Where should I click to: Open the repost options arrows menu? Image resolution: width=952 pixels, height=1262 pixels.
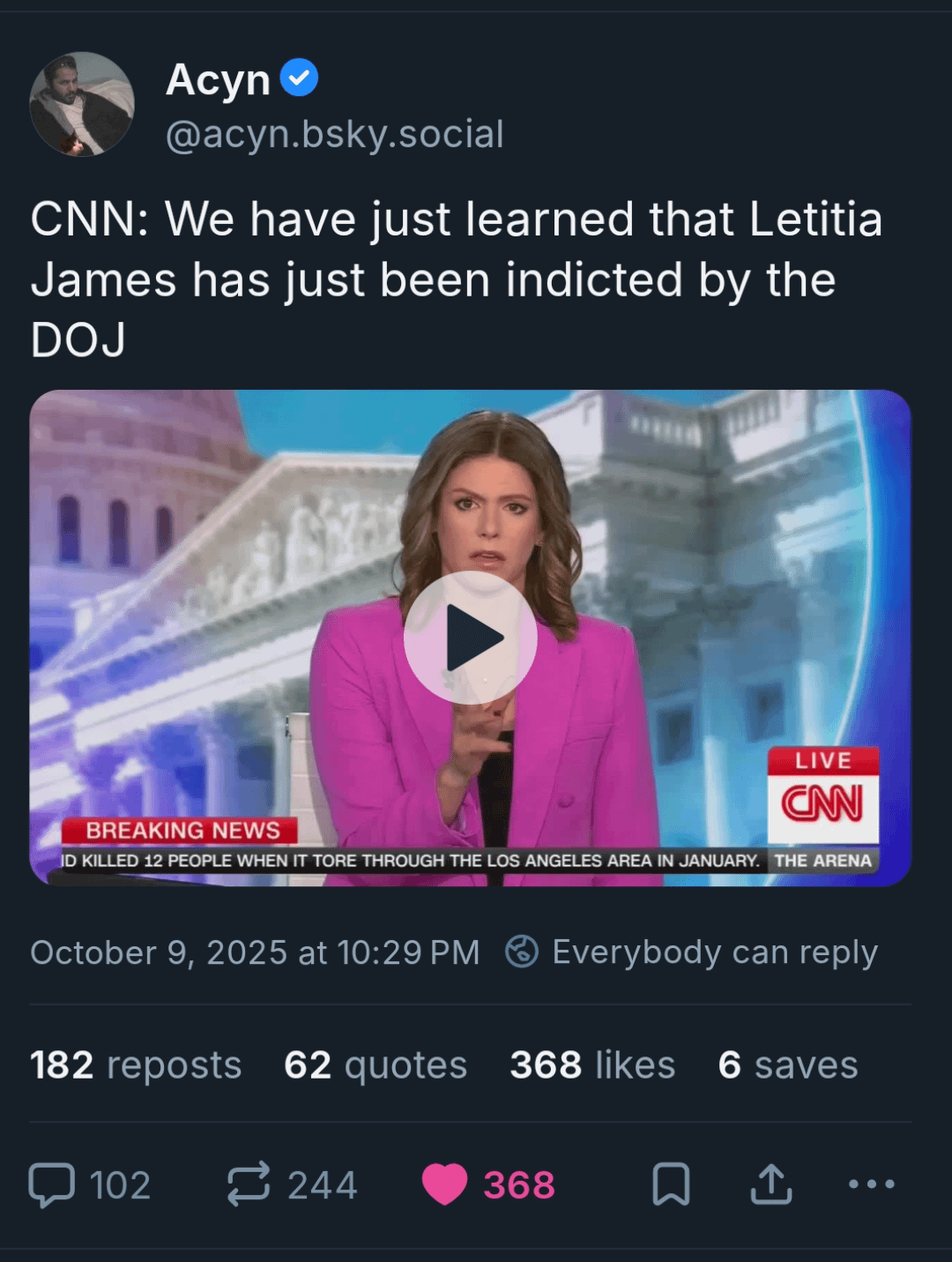(x=249, y=1184)
